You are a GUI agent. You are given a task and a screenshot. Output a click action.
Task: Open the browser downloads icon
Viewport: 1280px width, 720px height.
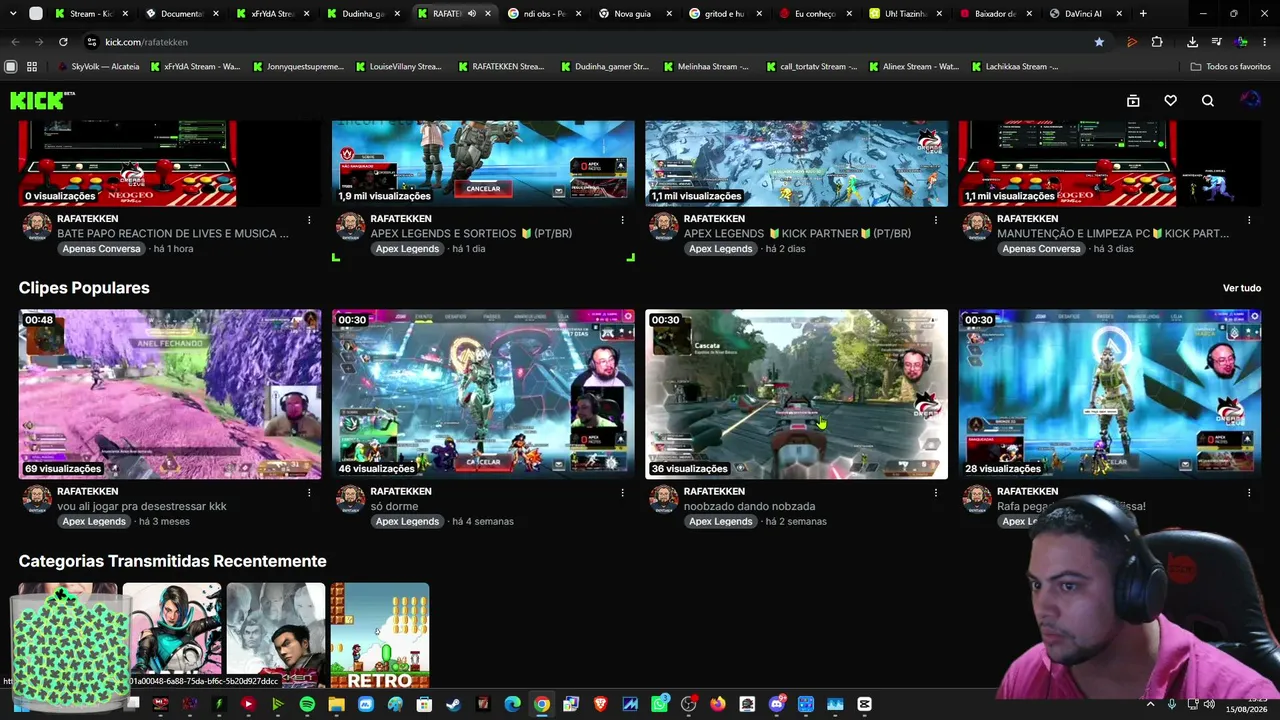pyautogui.click(x=1192, y=42)
